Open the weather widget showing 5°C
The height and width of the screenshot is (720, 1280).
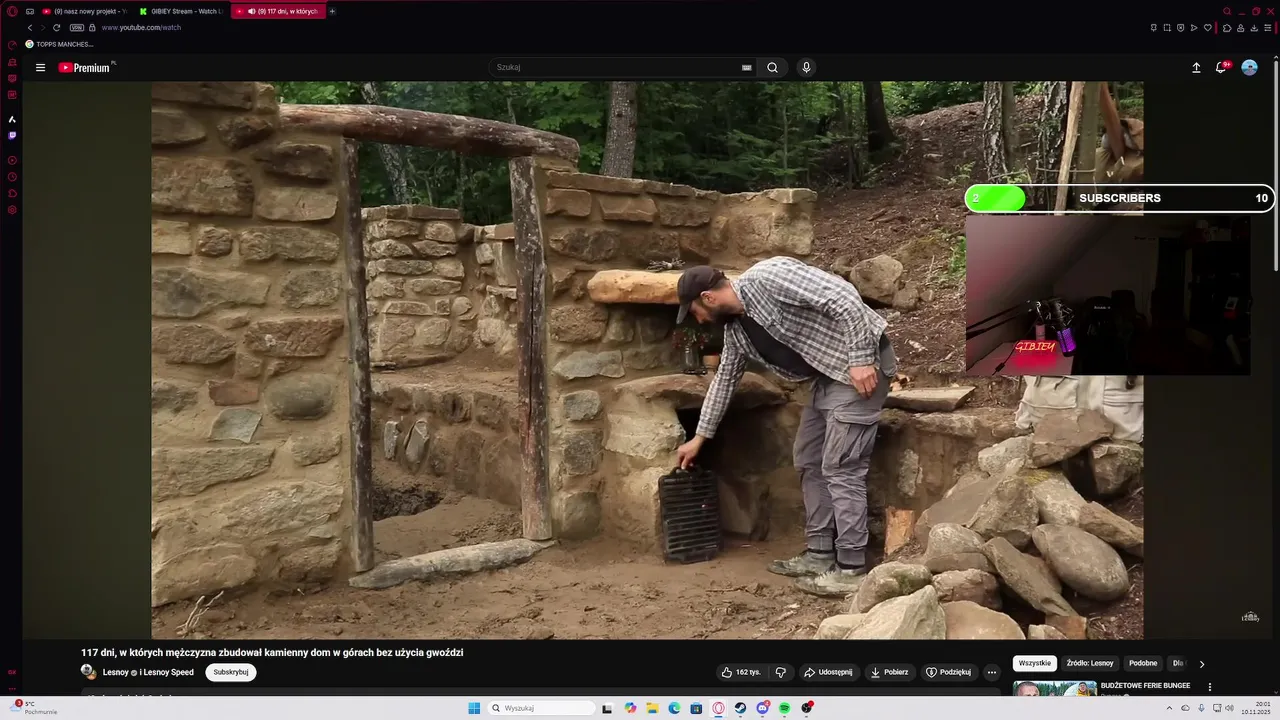pyautogui.click(x=35, y=708)
